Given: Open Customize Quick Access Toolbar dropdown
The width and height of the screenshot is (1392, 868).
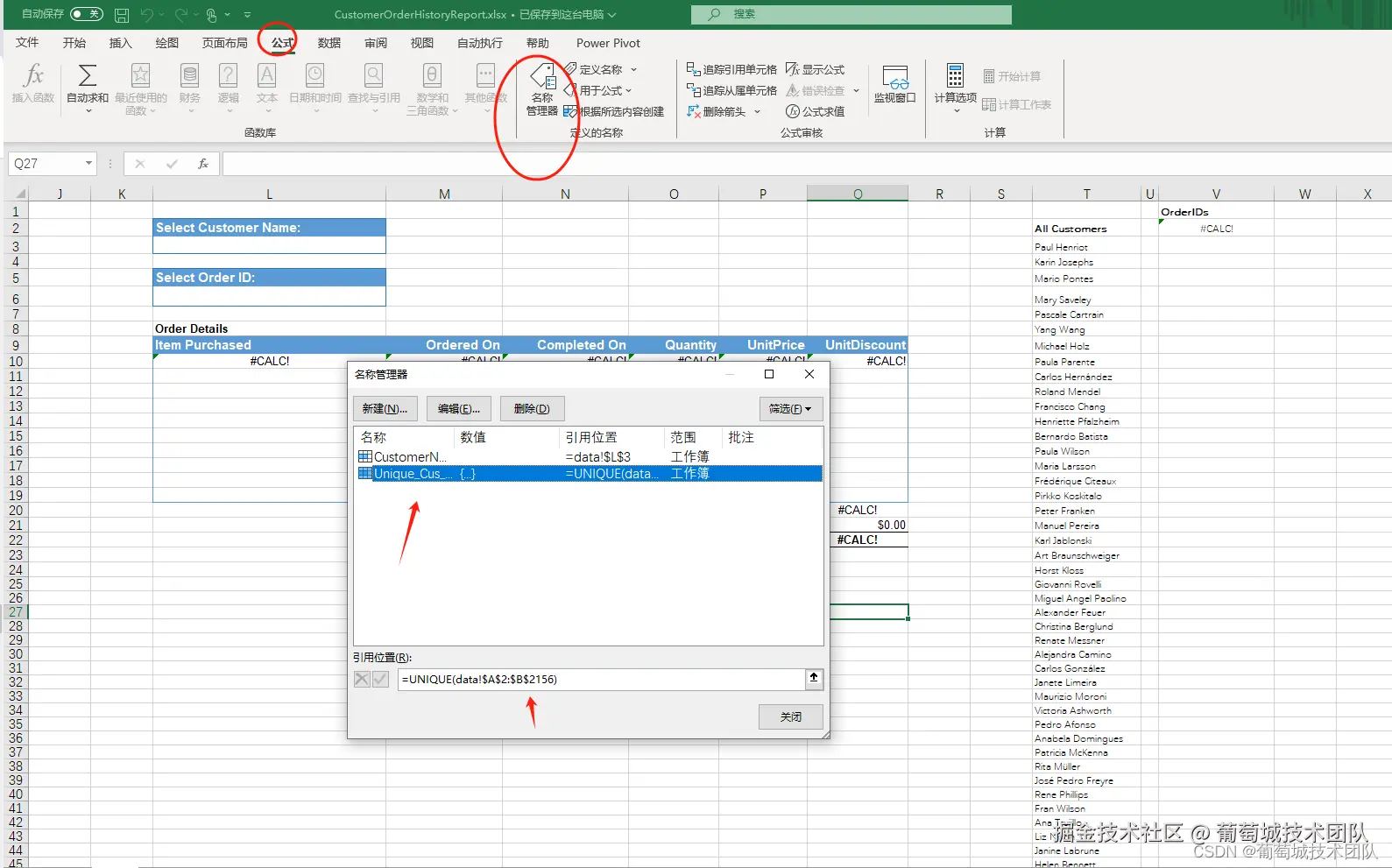Looking at the screenshot, I should coord(247,15).
